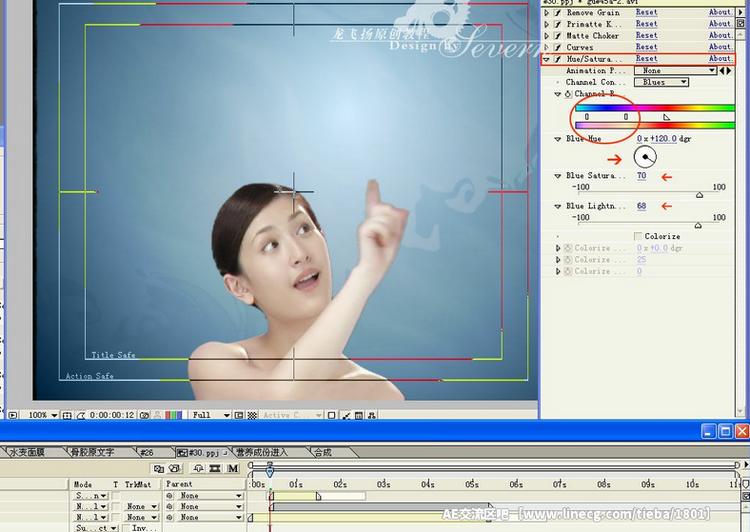Expand the Matte Choker effect
This screenshot has width=750, height=532.
547,36
